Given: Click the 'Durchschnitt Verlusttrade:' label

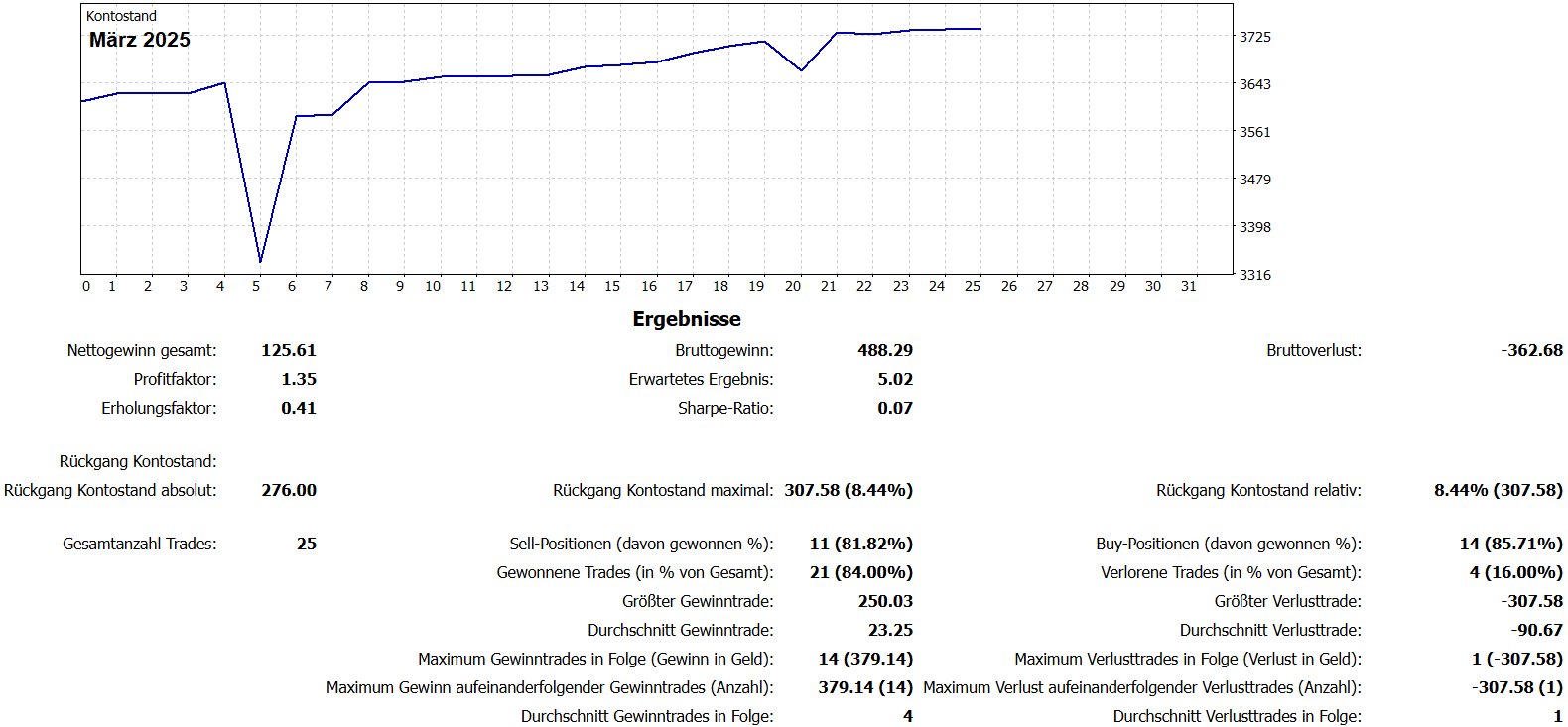Looking at the screenshot, I should click(1270, 630).
